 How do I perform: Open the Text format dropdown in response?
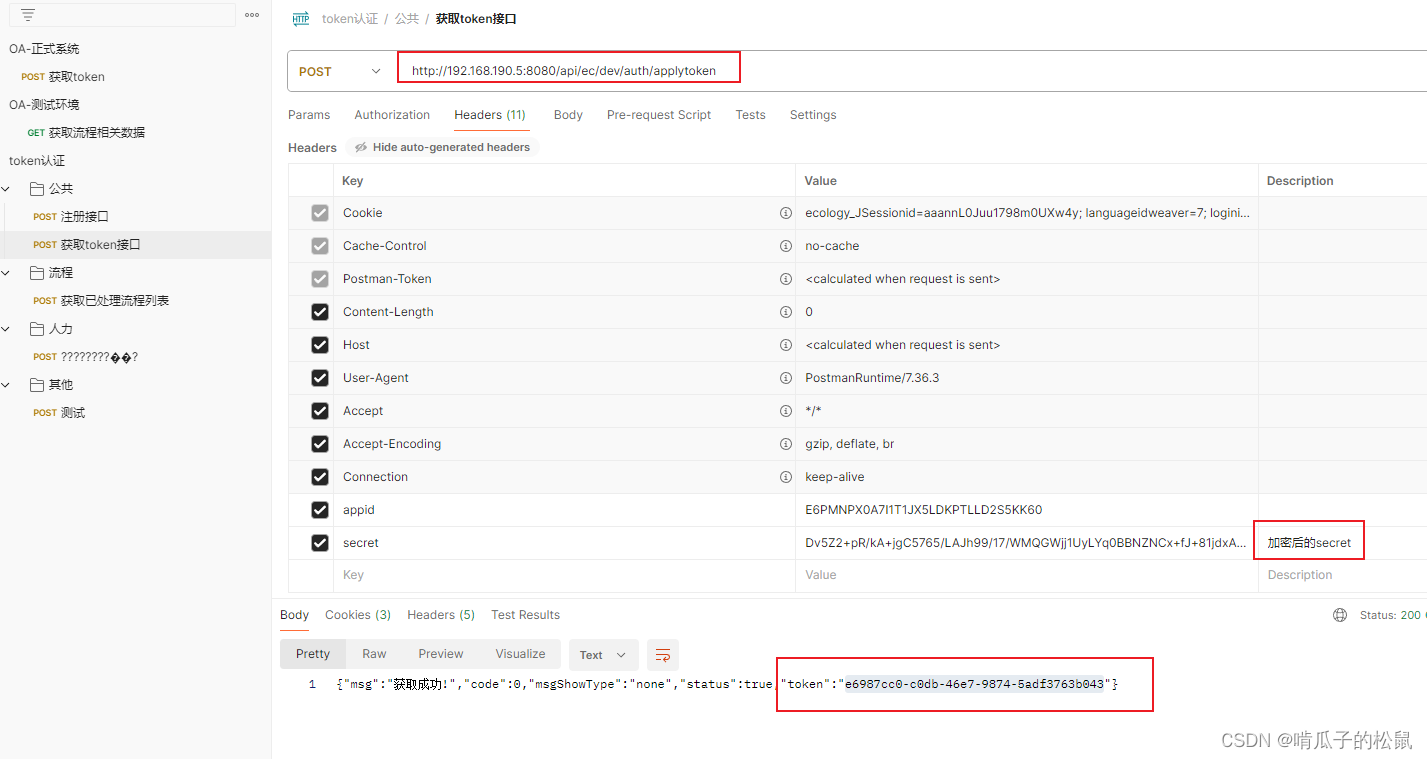pos(603,655)
